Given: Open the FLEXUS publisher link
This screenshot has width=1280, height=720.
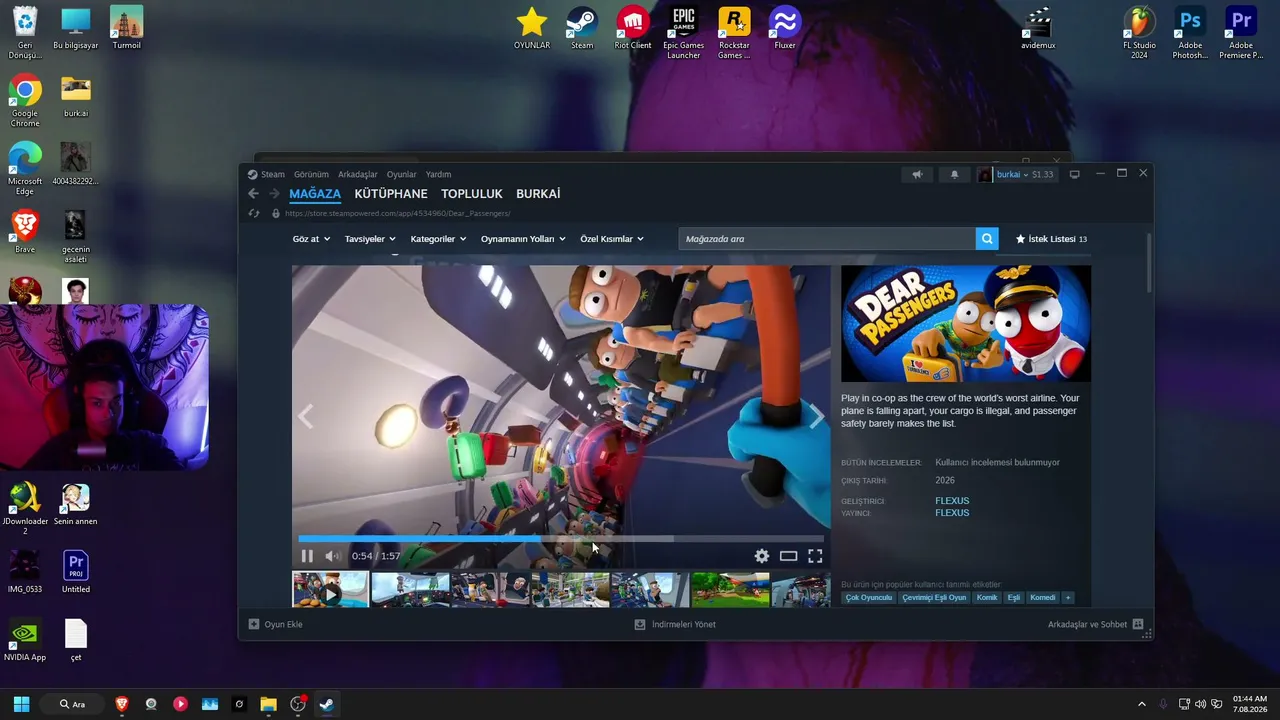Looking at the screenshot, I should click(x=952, y=513).
